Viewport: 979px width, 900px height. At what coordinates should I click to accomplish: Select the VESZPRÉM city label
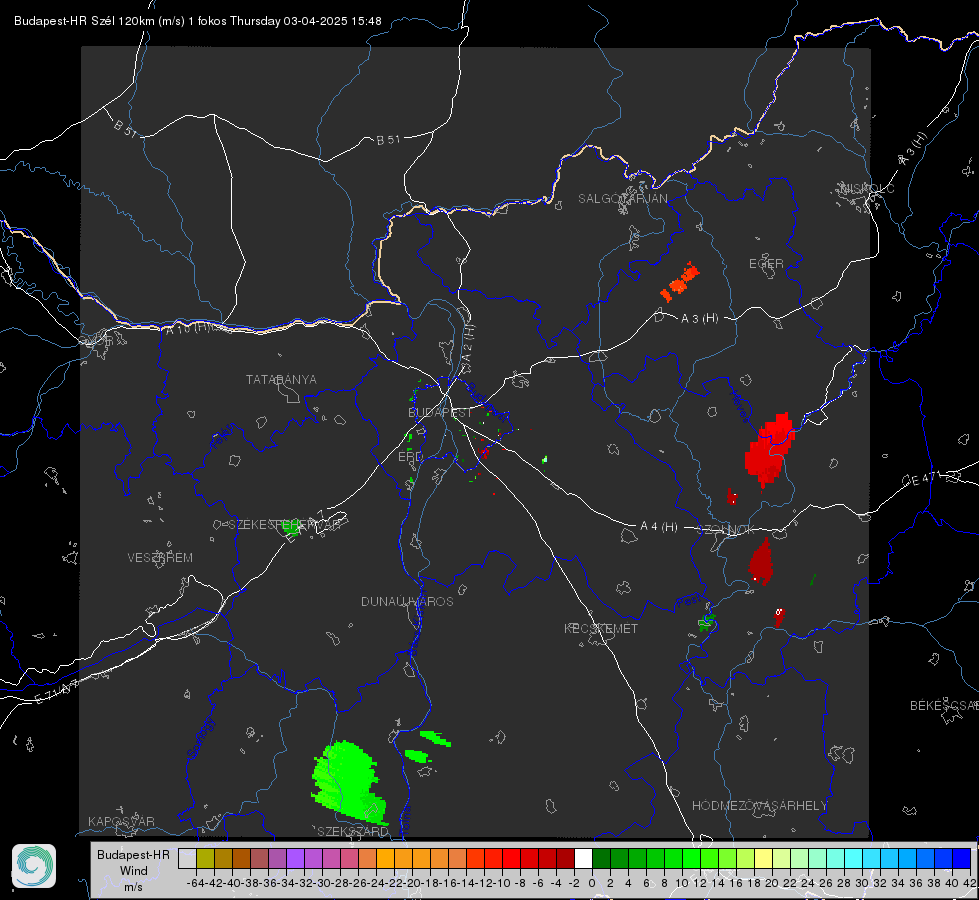(x=160, y=558)
